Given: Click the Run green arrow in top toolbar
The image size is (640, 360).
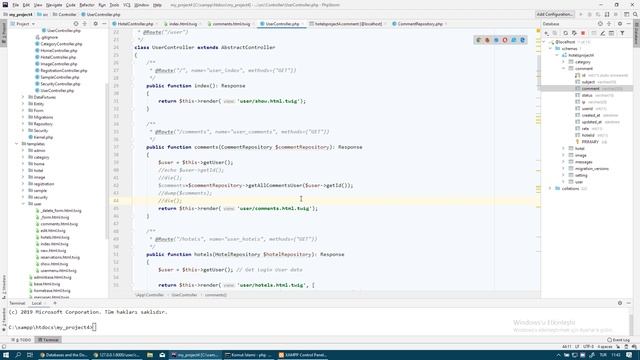Looking at the screenshot, I should [581, 14].
